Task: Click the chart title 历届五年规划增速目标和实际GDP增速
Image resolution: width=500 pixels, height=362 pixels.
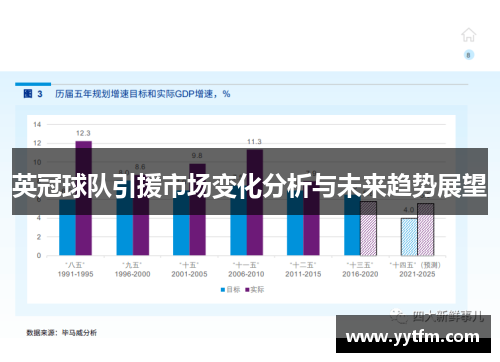Action: tap(143, 94)
